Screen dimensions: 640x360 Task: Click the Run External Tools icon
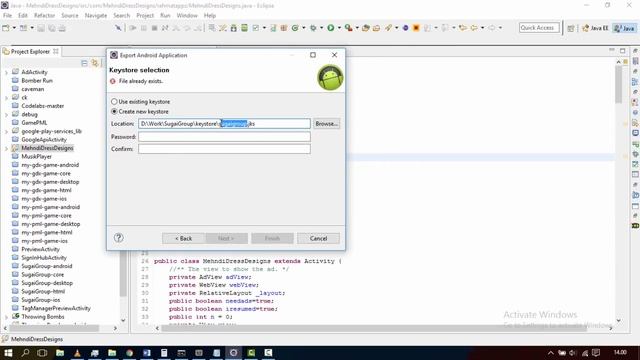point(348,28)
